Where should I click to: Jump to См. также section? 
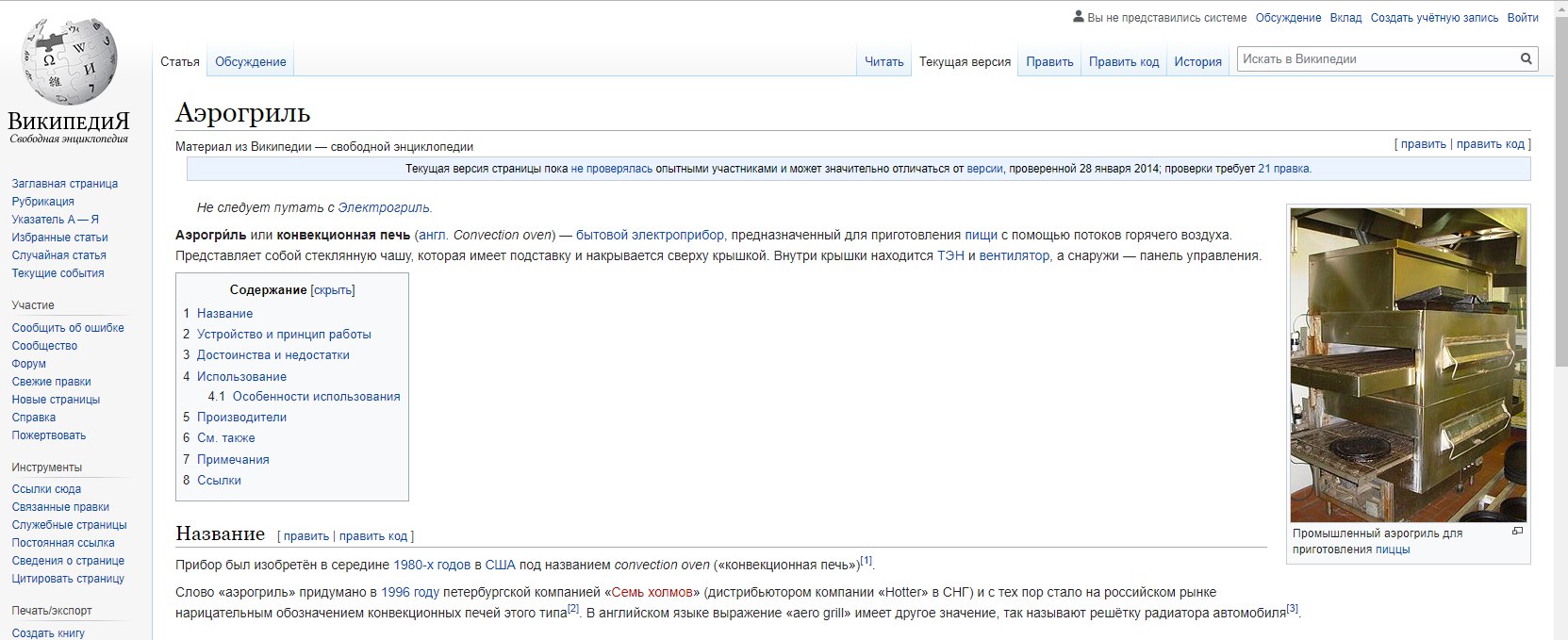[225, 438]
